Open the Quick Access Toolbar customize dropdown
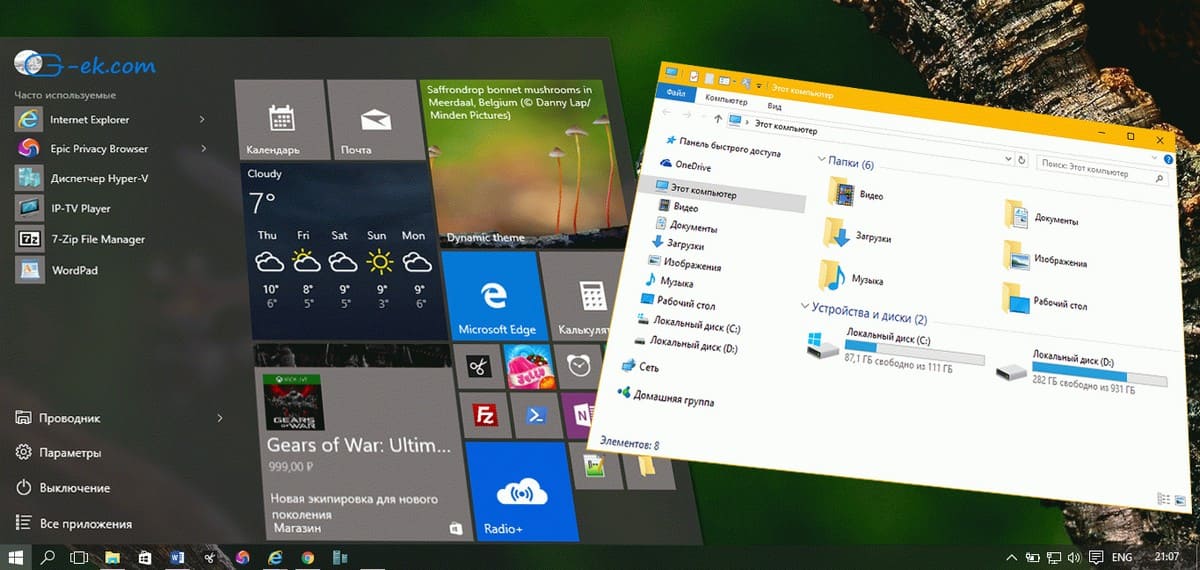The width and height of the screenshot is (1200, 570). (x=757, y=86)
